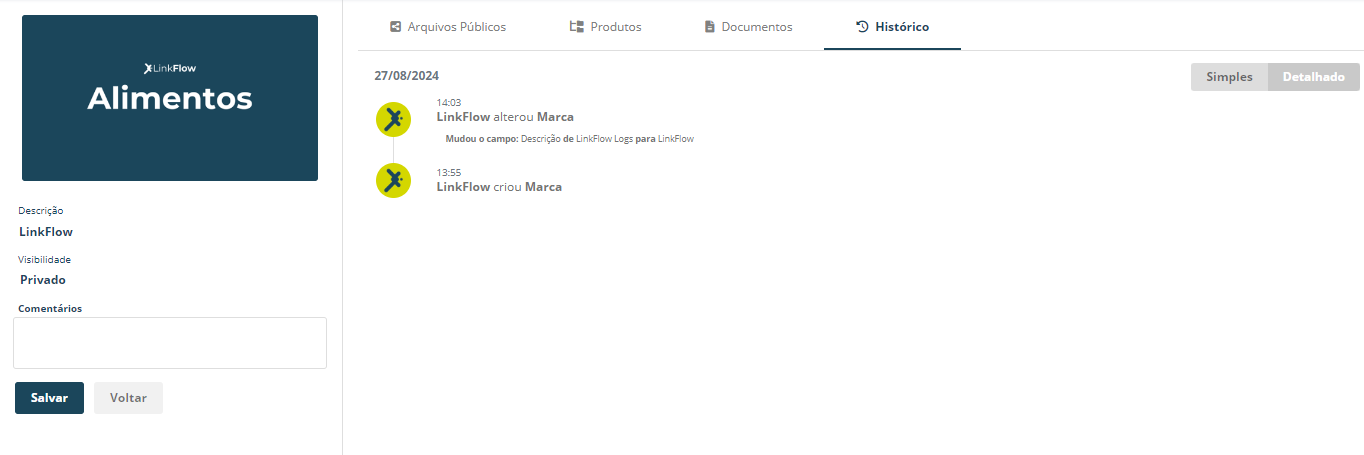Click the clock icon beside Histórico
This screenshot has height=455, width=1364.
tap(862, 27)
